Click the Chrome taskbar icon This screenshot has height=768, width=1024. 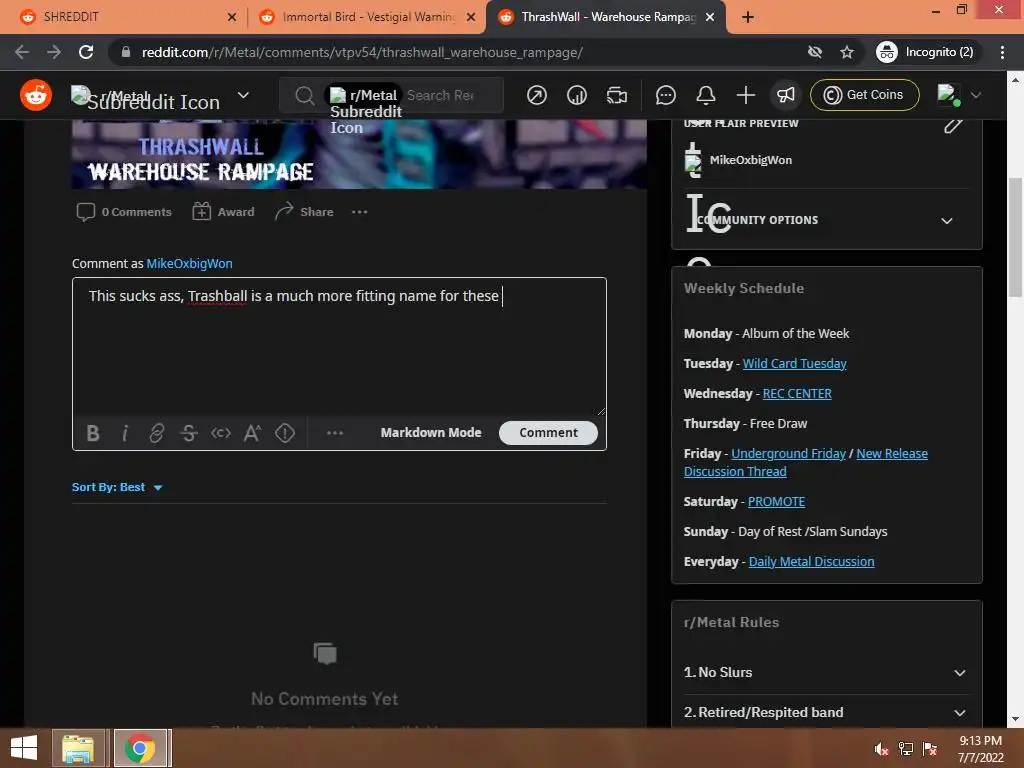[x=140, y=748]
